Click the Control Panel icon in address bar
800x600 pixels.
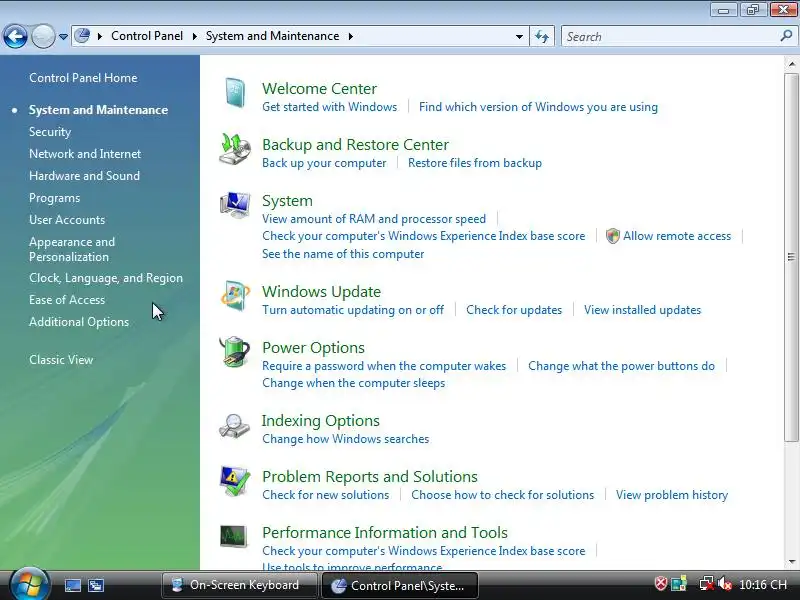[x=82, y=36]
